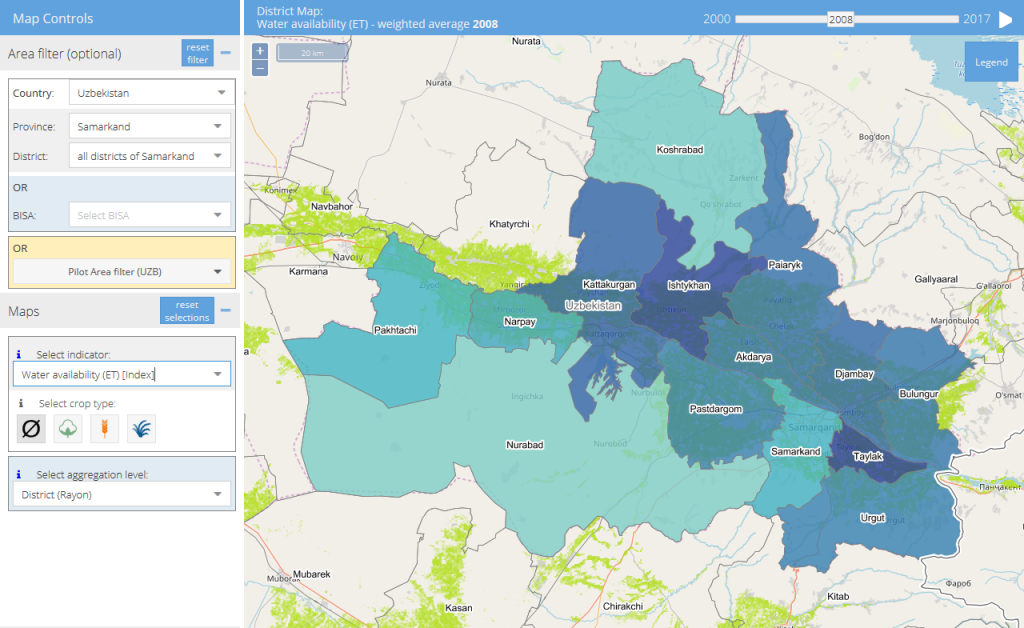Click the Ishtykhan district on the map
The width and height of the screenshot is (1024, 628).
coord(688,285)
